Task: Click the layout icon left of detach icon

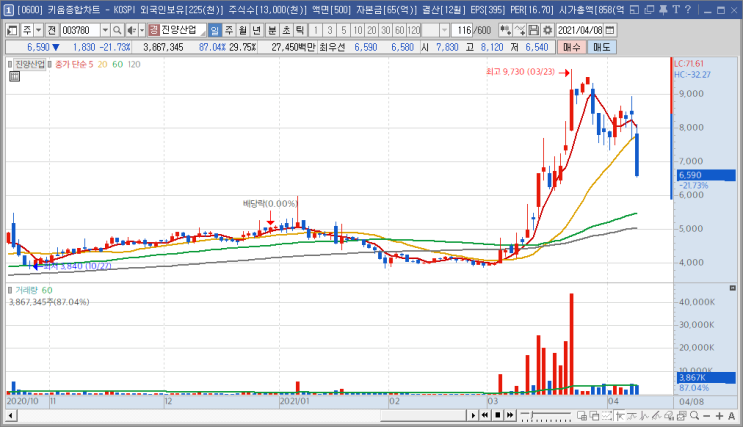Action: [x=635, y=9]
